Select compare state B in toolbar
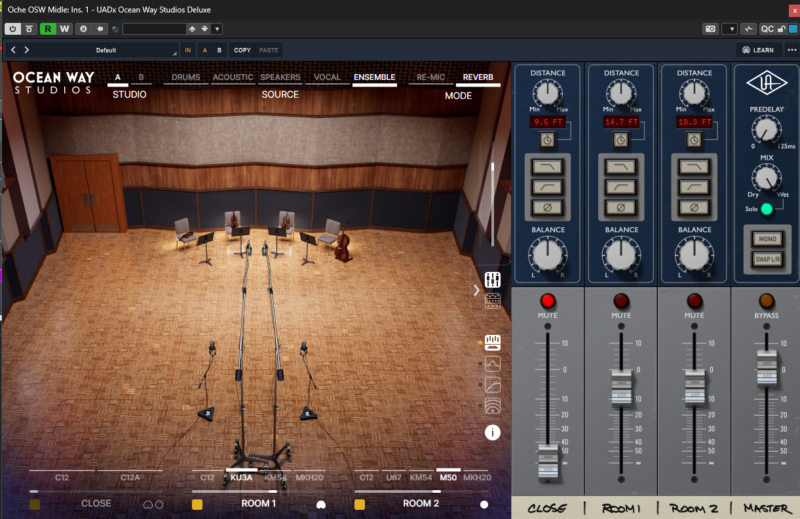Image resolution: width=800 pixels, height=519 pixels. (219, 50)
